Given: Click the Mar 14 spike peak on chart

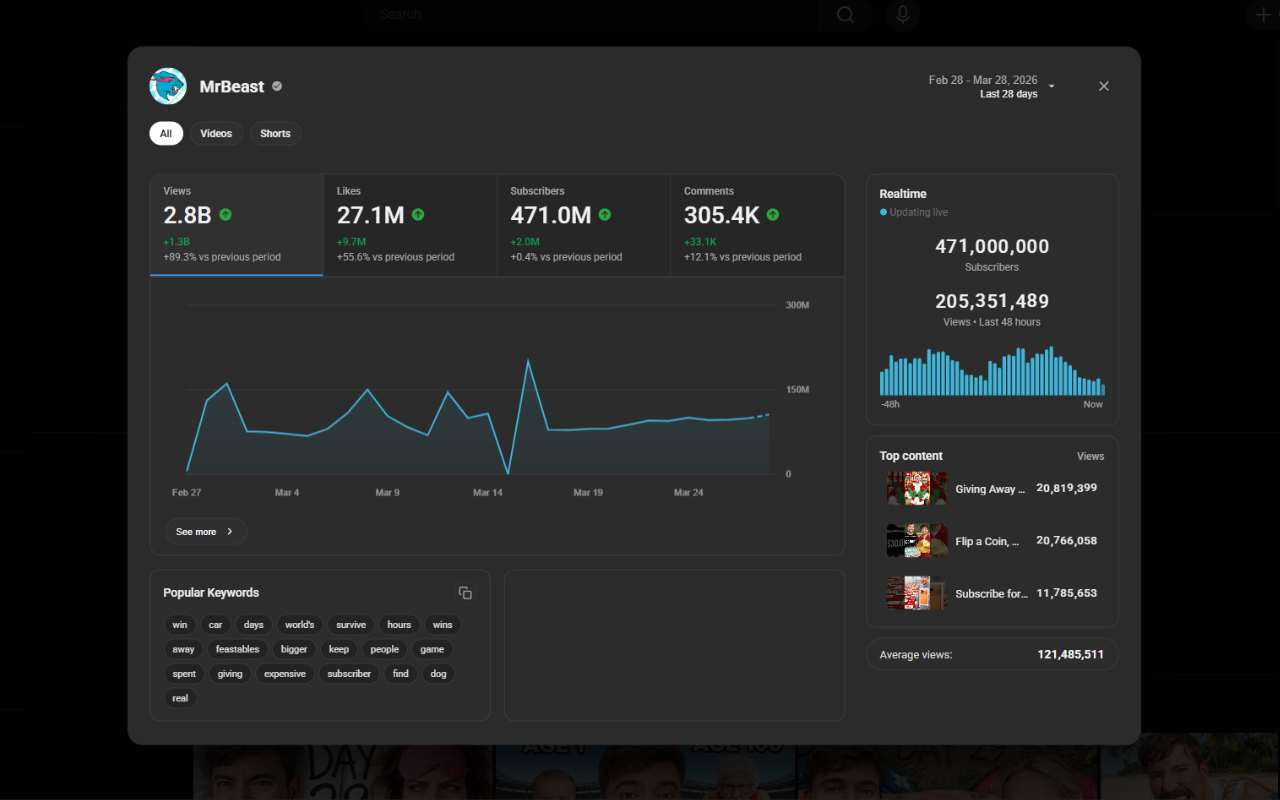Looking at the screenshot, I should pyautogui.click(x=528, y=361).
